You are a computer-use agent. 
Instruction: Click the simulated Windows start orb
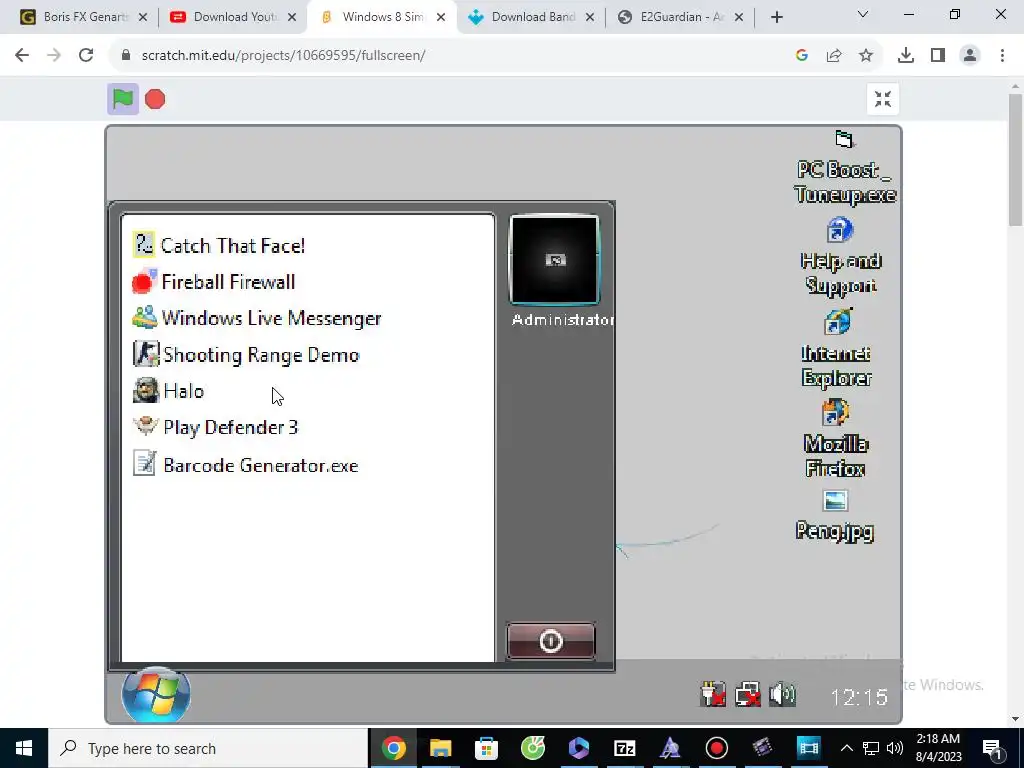click(156, 695)
